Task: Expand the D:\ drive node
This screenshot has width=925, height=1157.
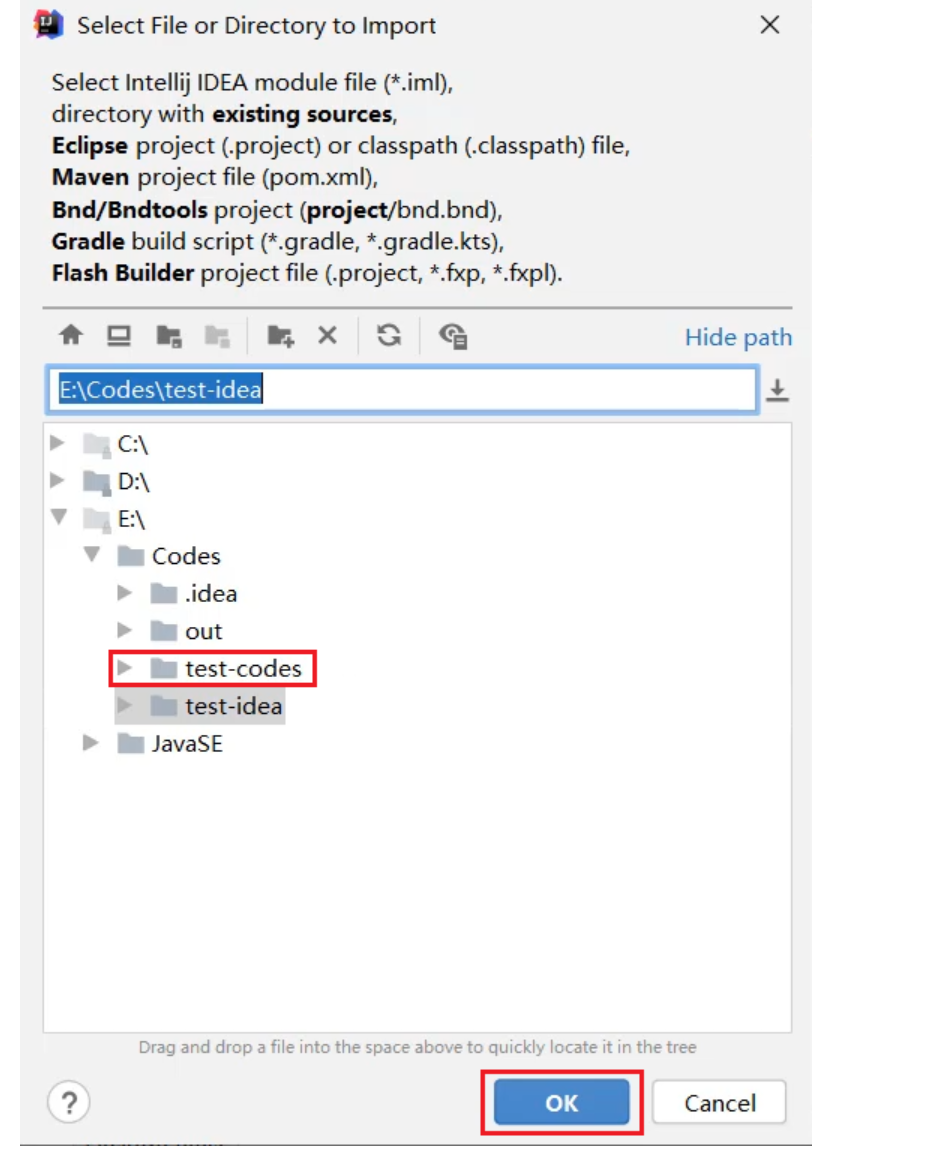Action: point(58,481)
